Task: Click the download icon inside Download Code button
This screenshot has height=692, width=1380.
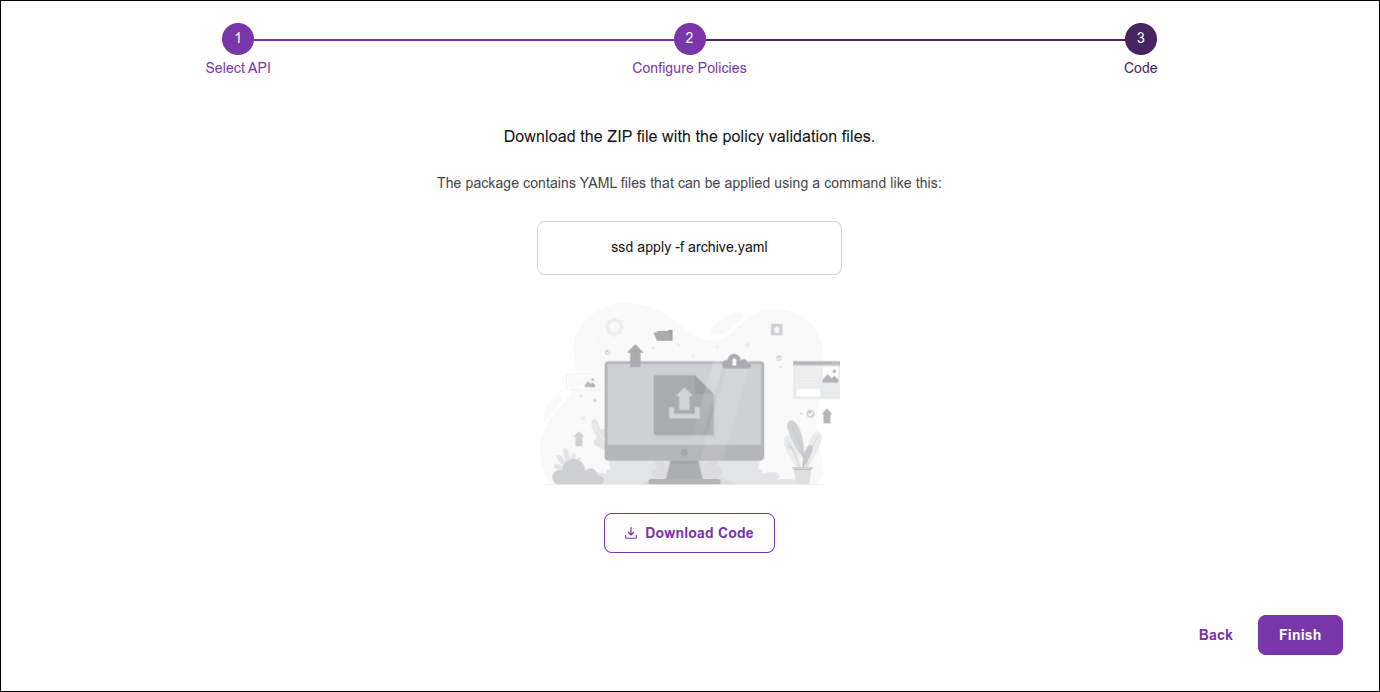Action: click(630, 533)
